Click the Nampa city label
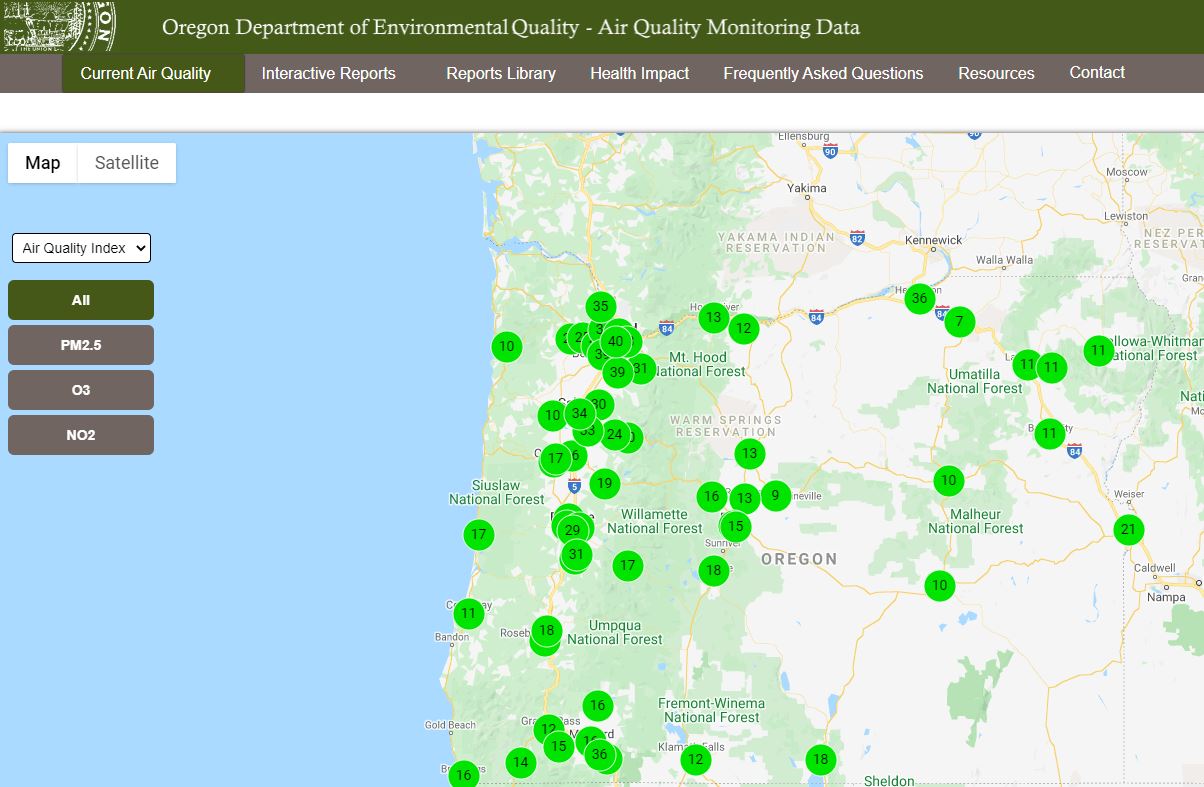 click(x=1167, y=597)
